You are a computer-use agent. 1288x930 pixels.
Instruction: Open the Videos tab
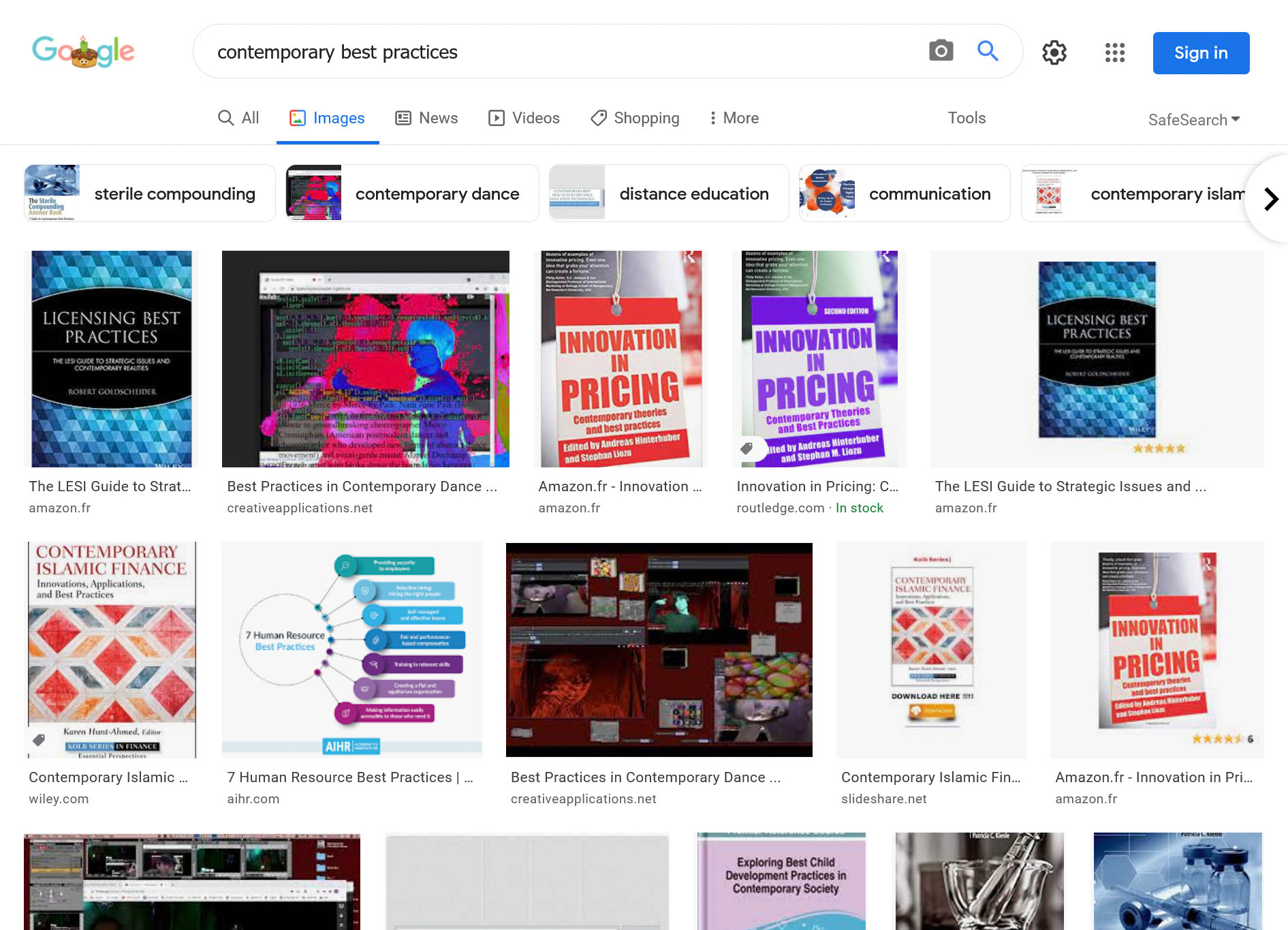pyautogui.click(x=524, y=118)
